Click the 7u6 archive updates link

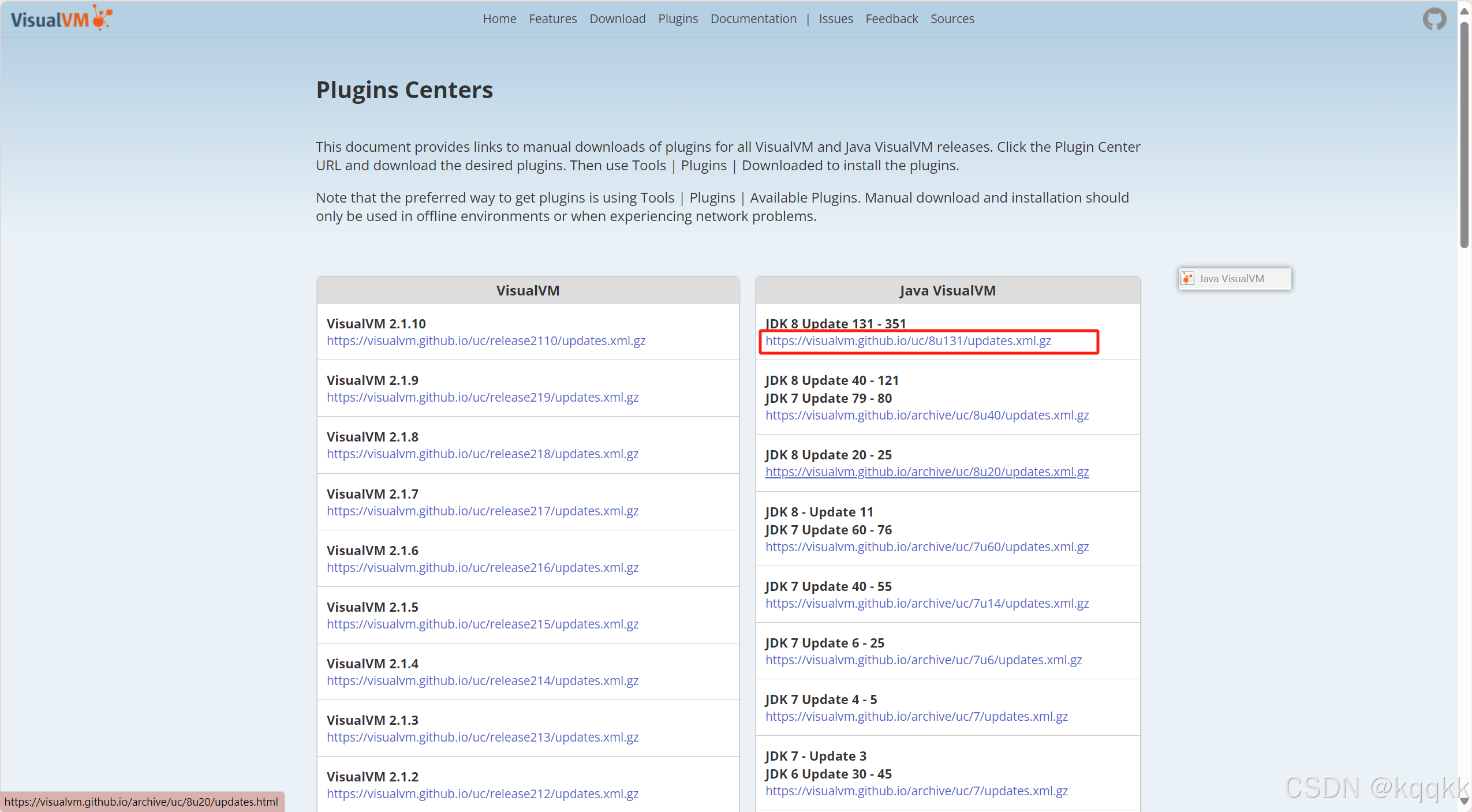click(x=923, y=660)
